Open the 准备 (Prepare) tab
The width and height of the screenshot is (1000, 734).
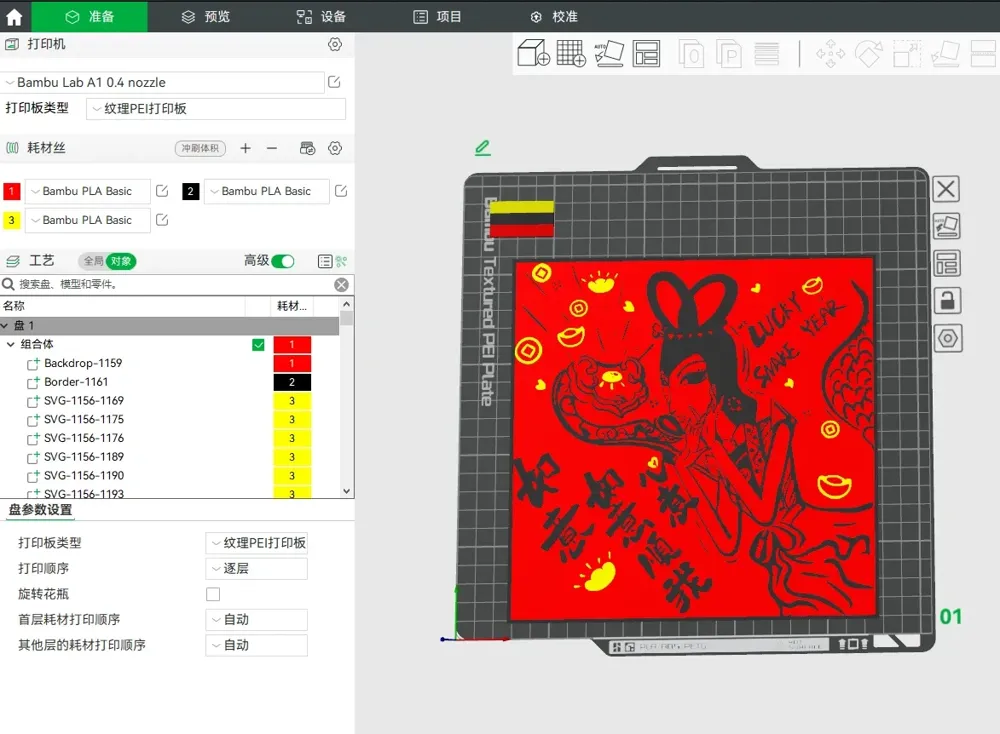89,17
